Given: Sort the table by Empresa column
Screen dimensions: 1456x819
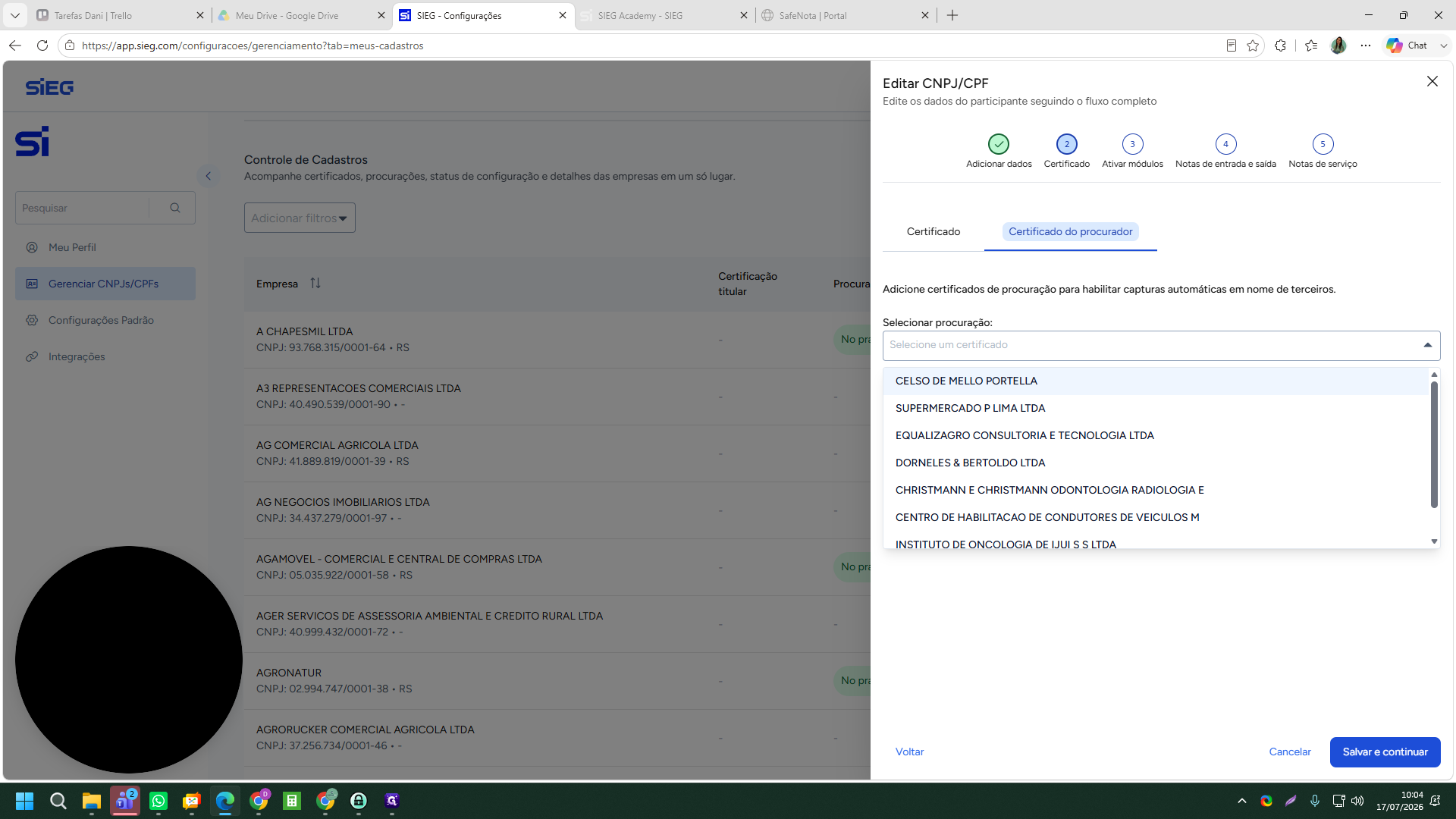Looking at the screenshot, I should [x=315, y=283].
